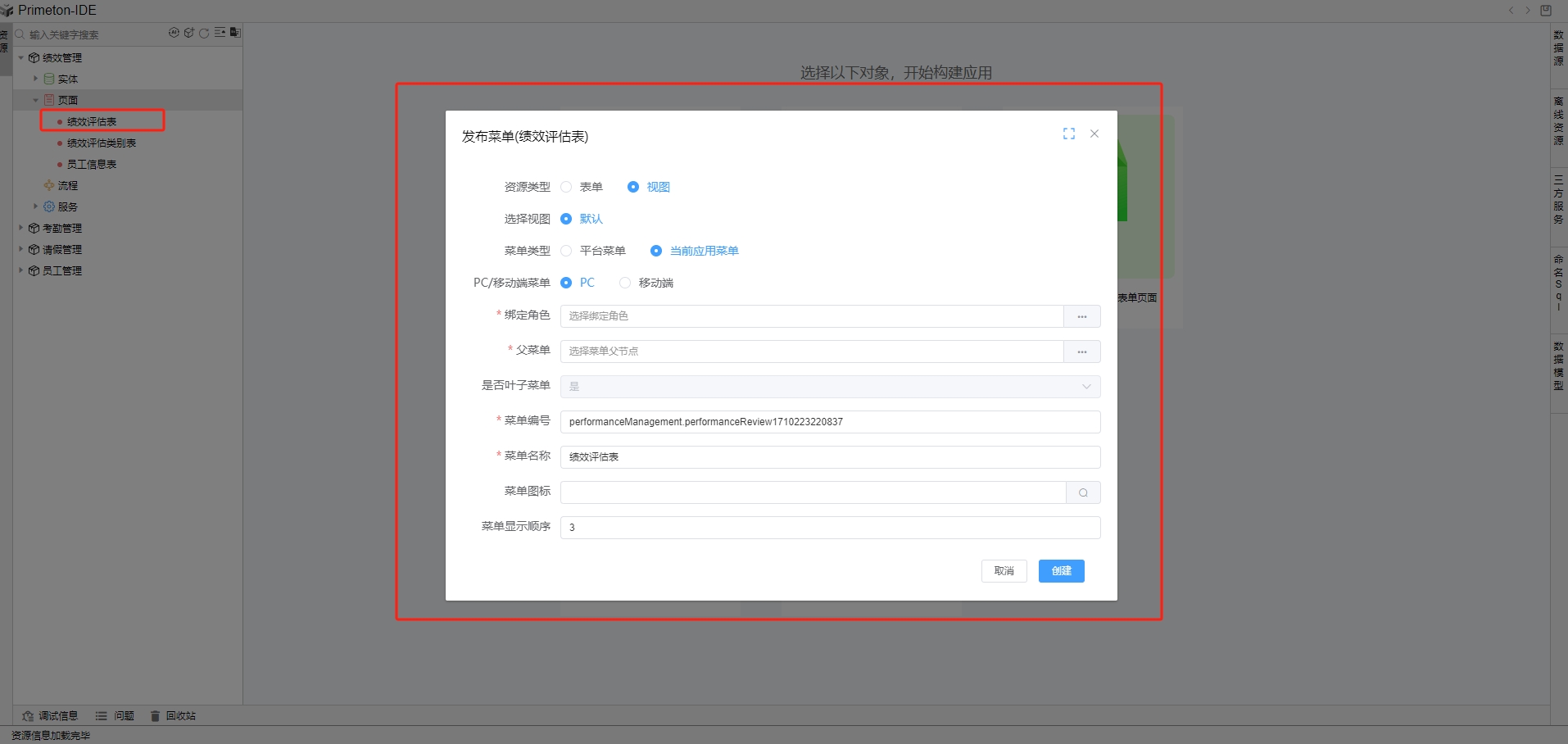Expand the 服务 tree node

pyautogui.click(x=35, y=206)
